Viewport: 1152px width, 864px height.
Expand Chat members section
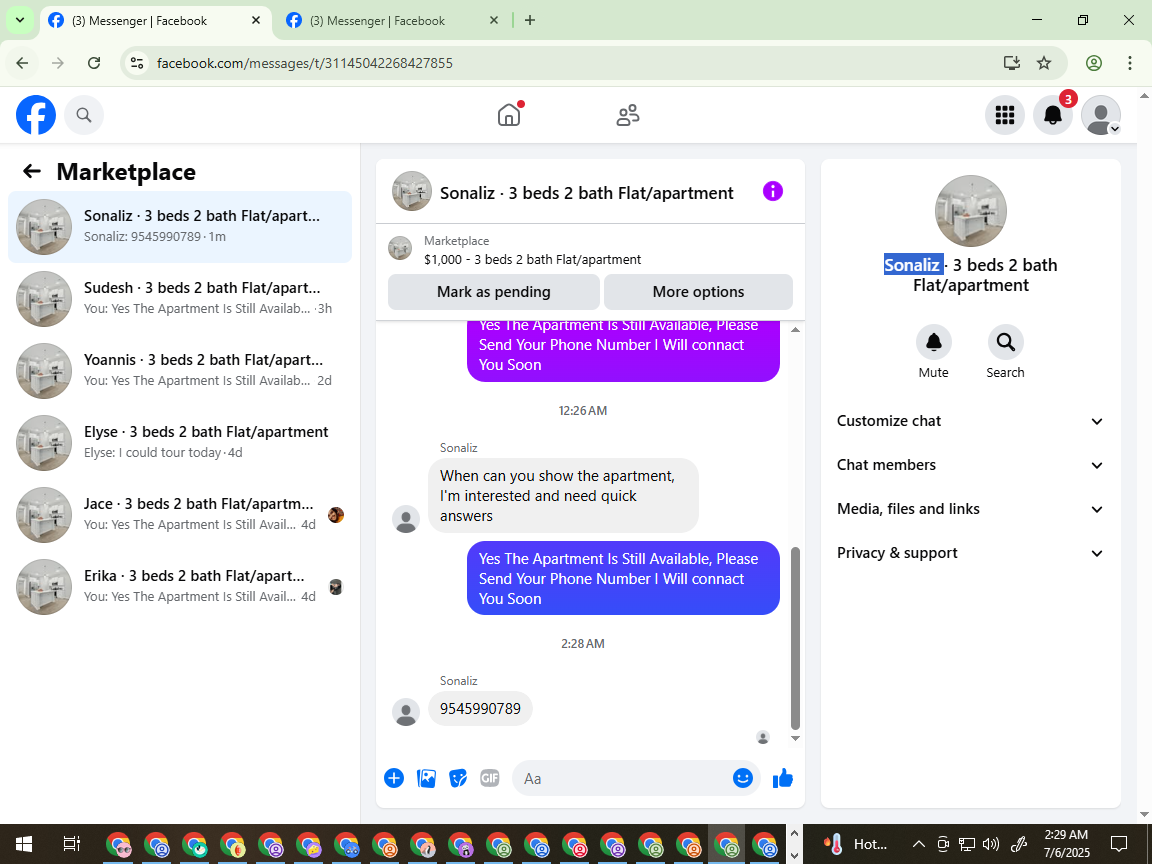971,465
